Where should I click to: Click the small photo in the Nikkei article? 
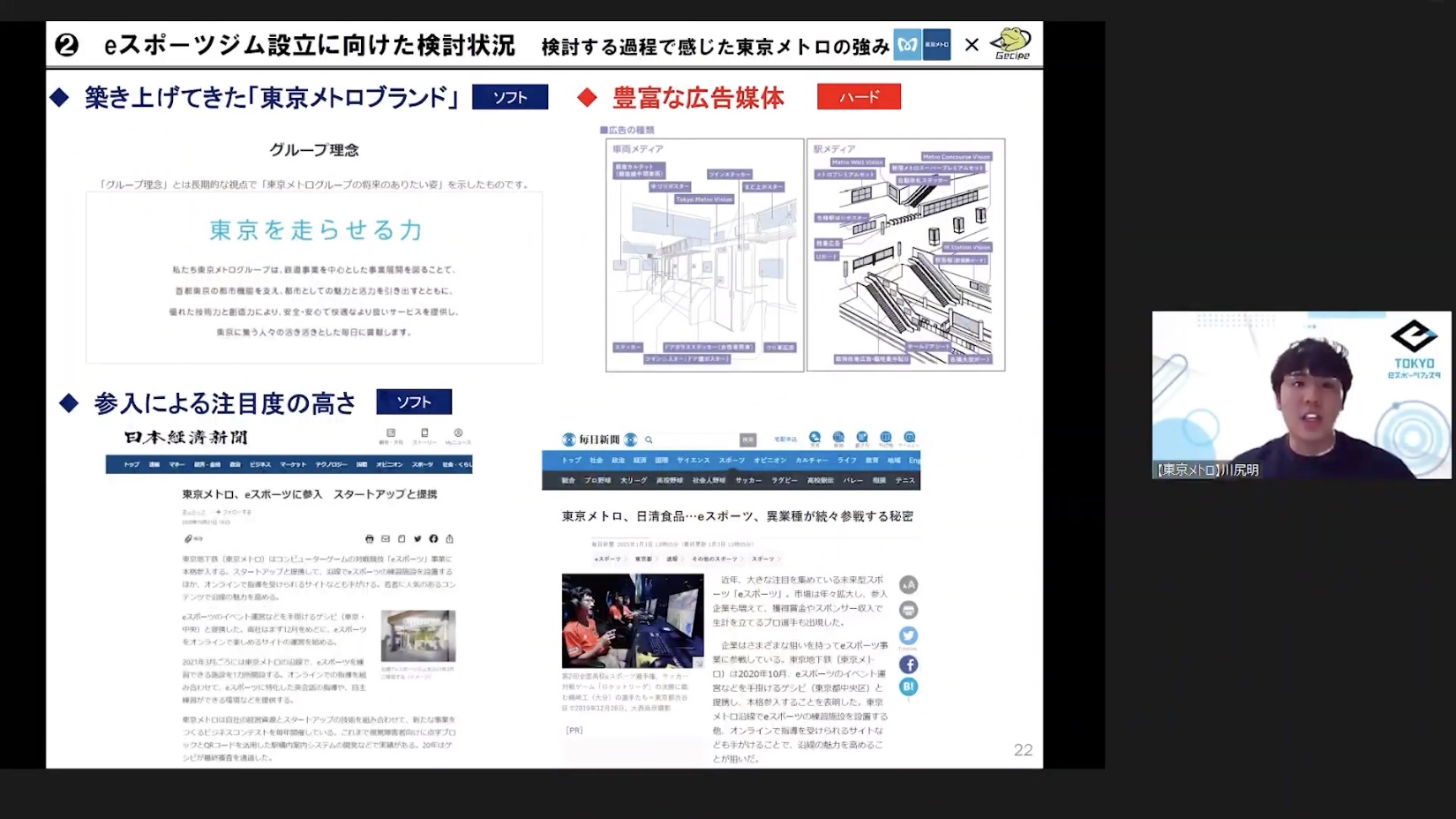(x=418, y=635)
